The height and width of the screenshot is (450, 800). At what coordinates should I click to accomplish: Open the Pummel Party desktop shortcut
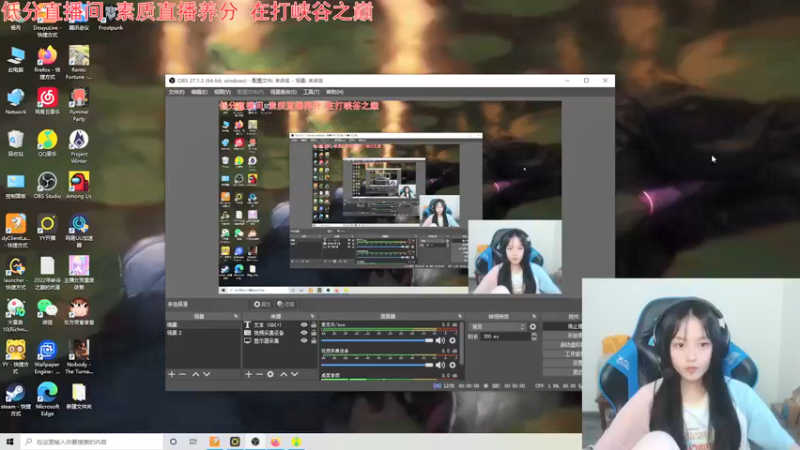(x=79, y=105)
